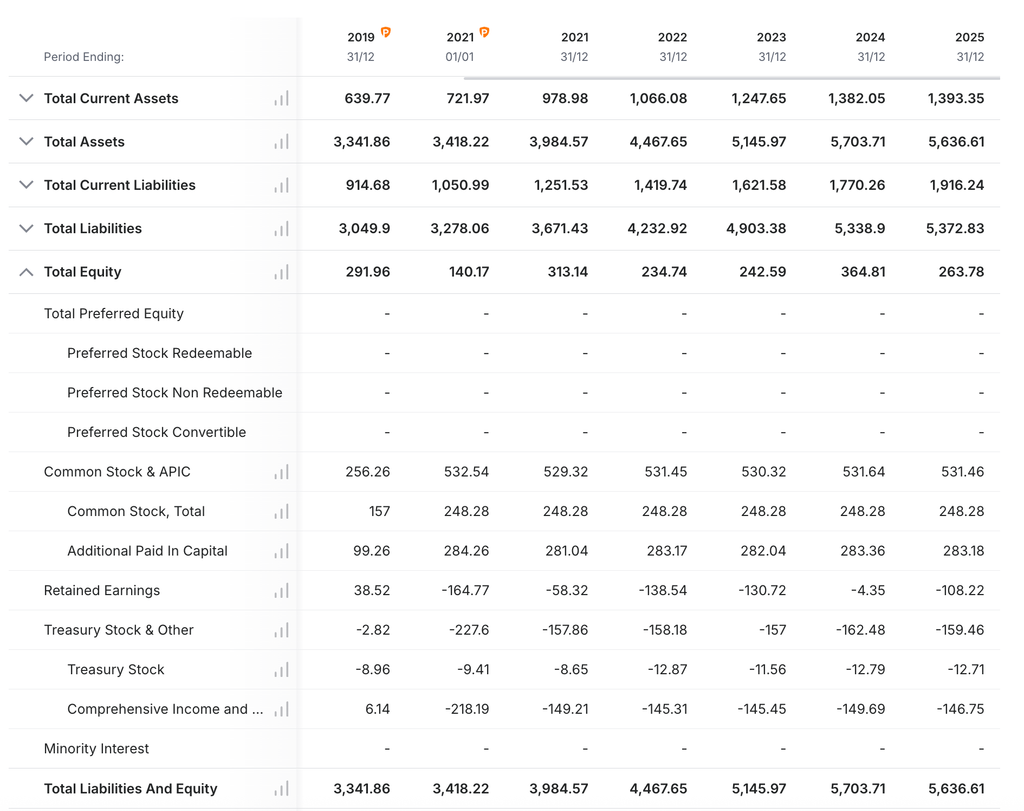Show chart for Total Liabilities And Equity
The height and width of the screenshot is (811, 1024).
(281, 789)
